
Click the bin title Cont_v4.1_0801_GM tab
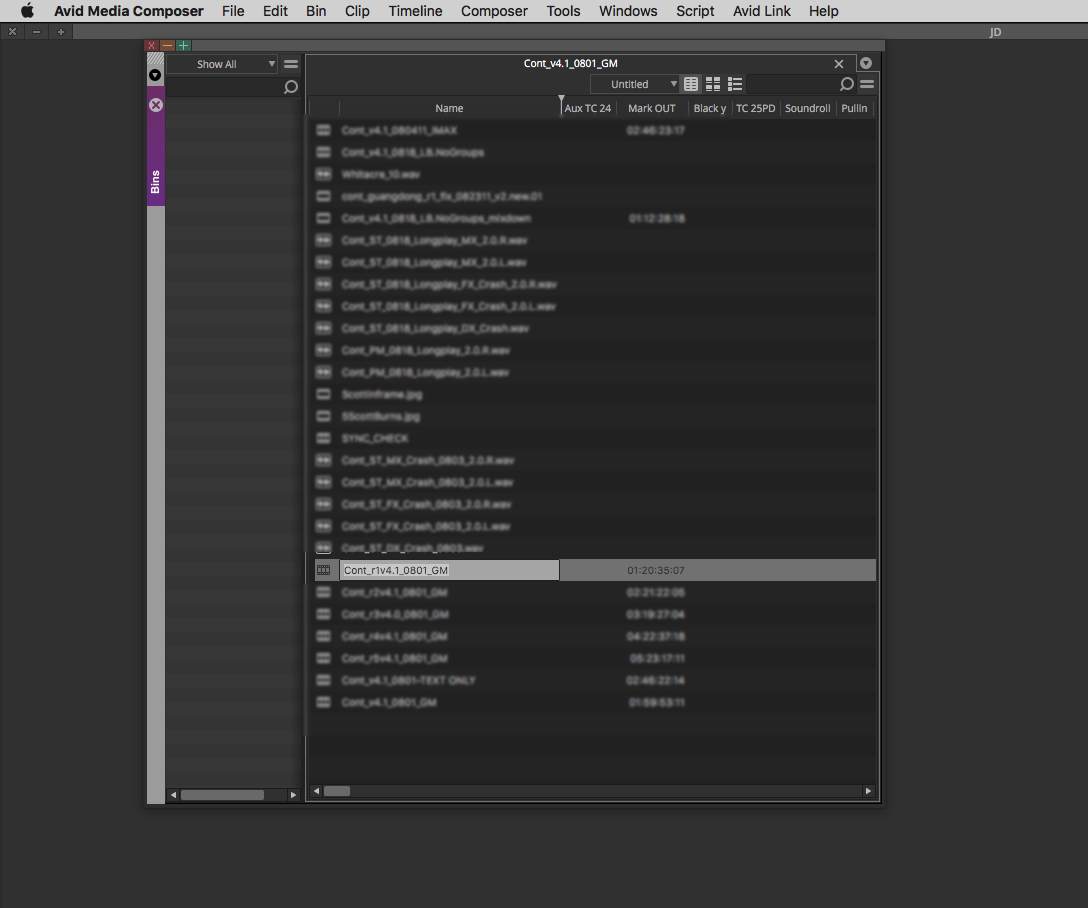[570, 63]
